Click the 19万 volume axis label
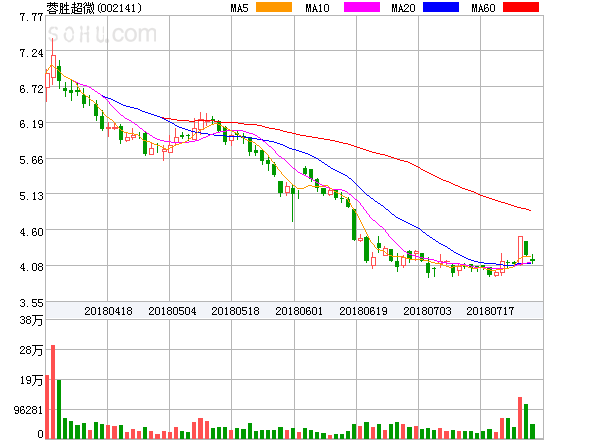Viewport: 600px width, 440px height. pos(31,380)
